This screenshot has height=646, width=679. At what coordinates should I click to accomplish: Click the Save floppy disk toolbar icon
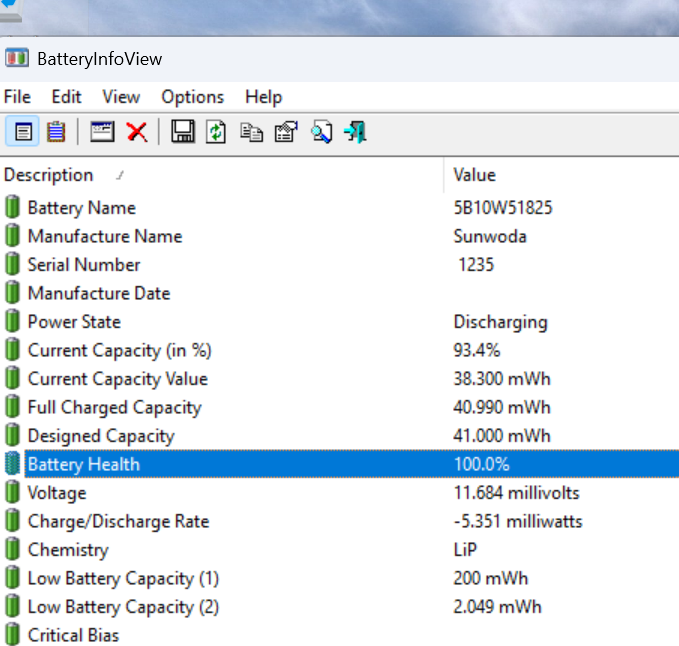pyautogui.click(x=183, y=132)
